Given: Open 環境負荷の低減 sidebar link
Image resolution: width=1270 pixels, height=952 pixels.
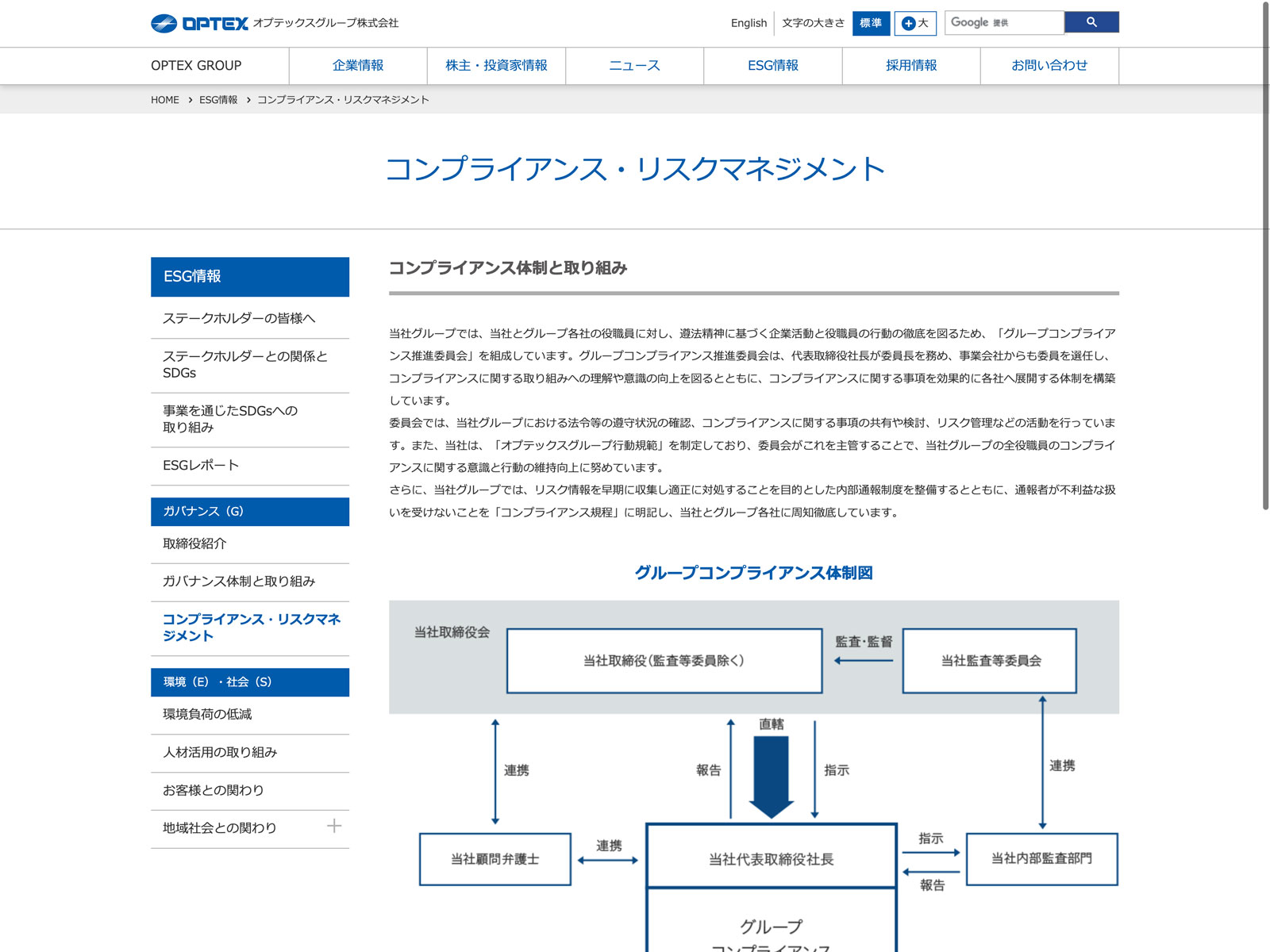Looking at the screenshot, I should pos(207,714).
